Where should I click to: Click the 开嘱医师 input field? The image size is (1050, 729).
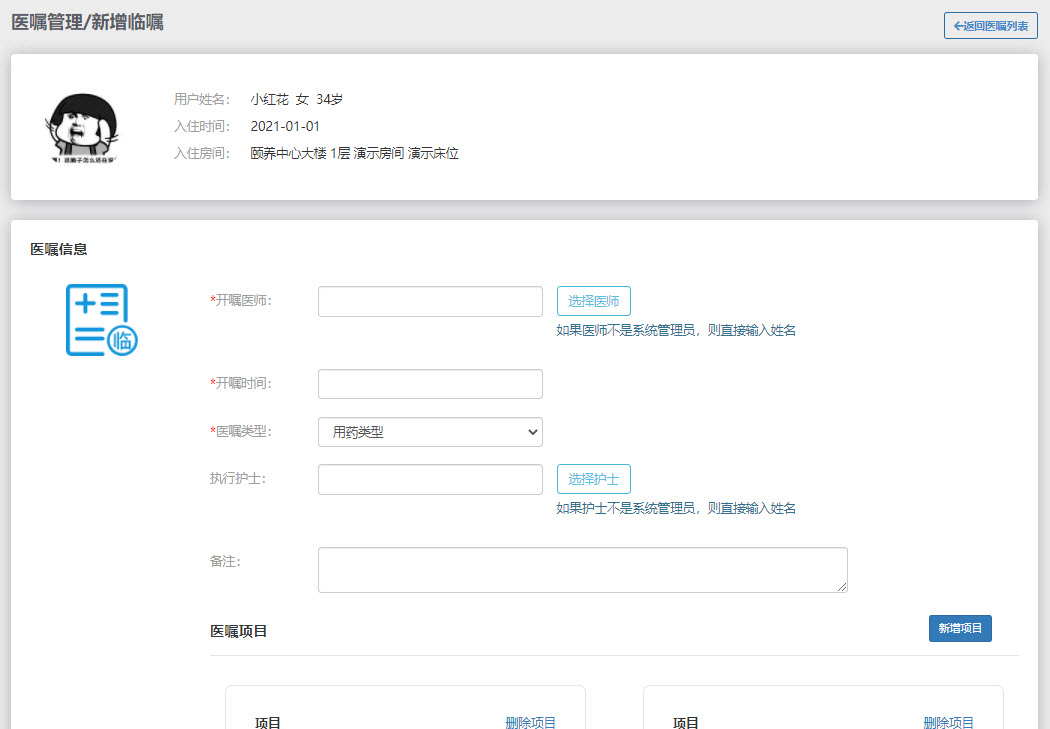[x=429, y=300]
